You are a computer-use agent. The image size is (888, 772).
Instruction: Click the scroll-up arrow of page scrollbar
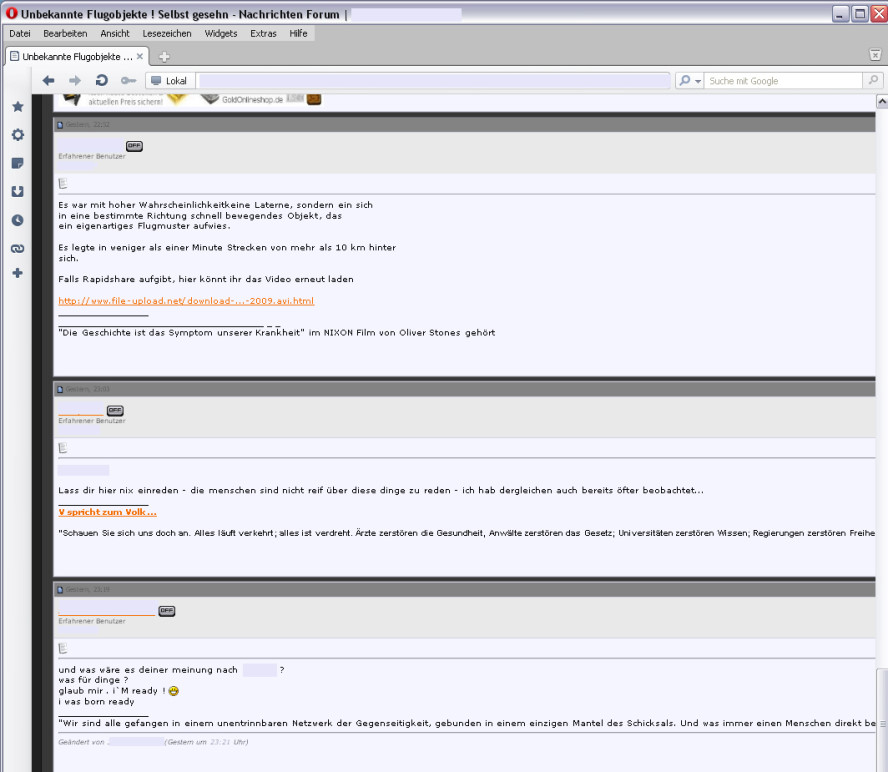[x=882, y=101]
